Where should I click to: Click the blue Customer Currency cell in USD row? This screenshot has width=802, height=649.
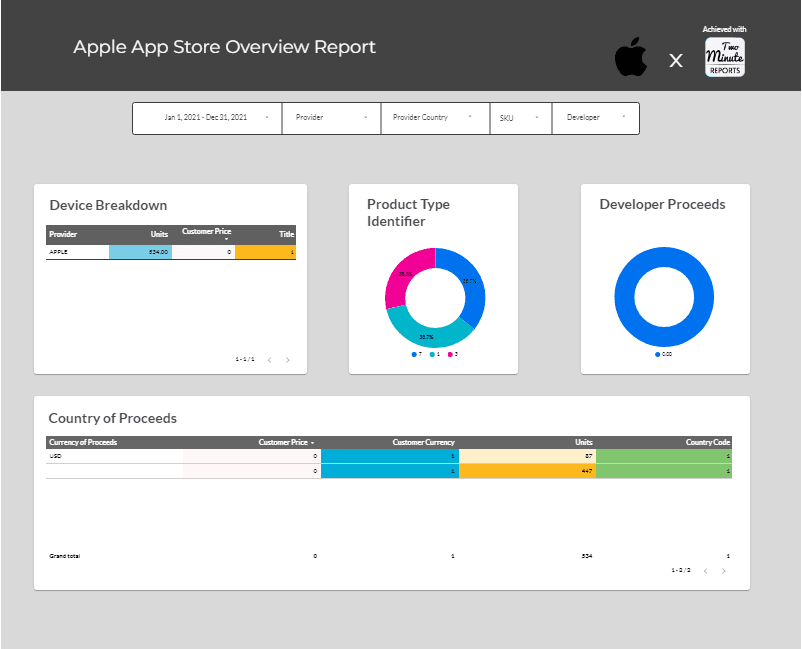pos(390,456)
